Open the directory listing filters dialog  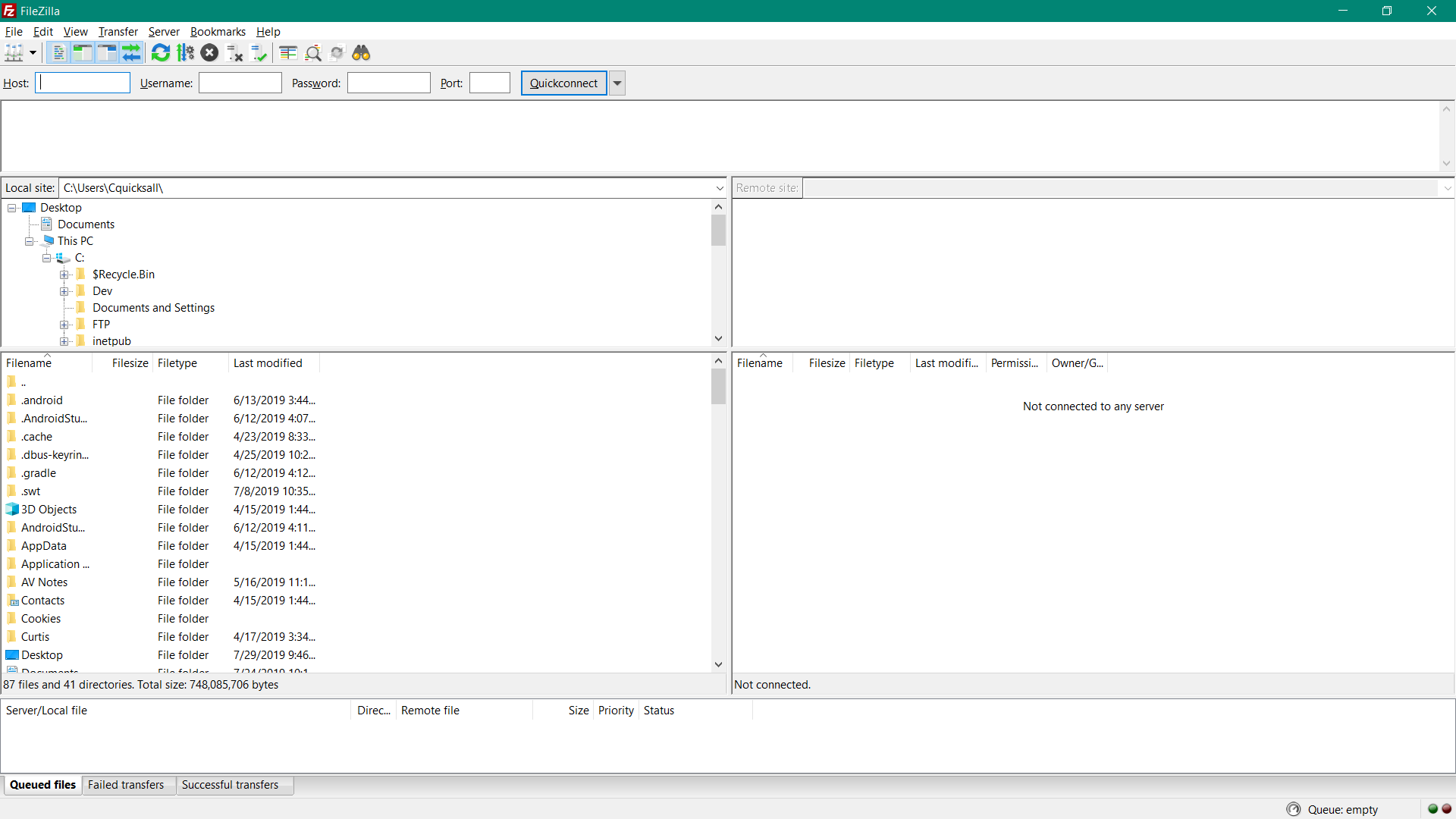pos(288,53)
